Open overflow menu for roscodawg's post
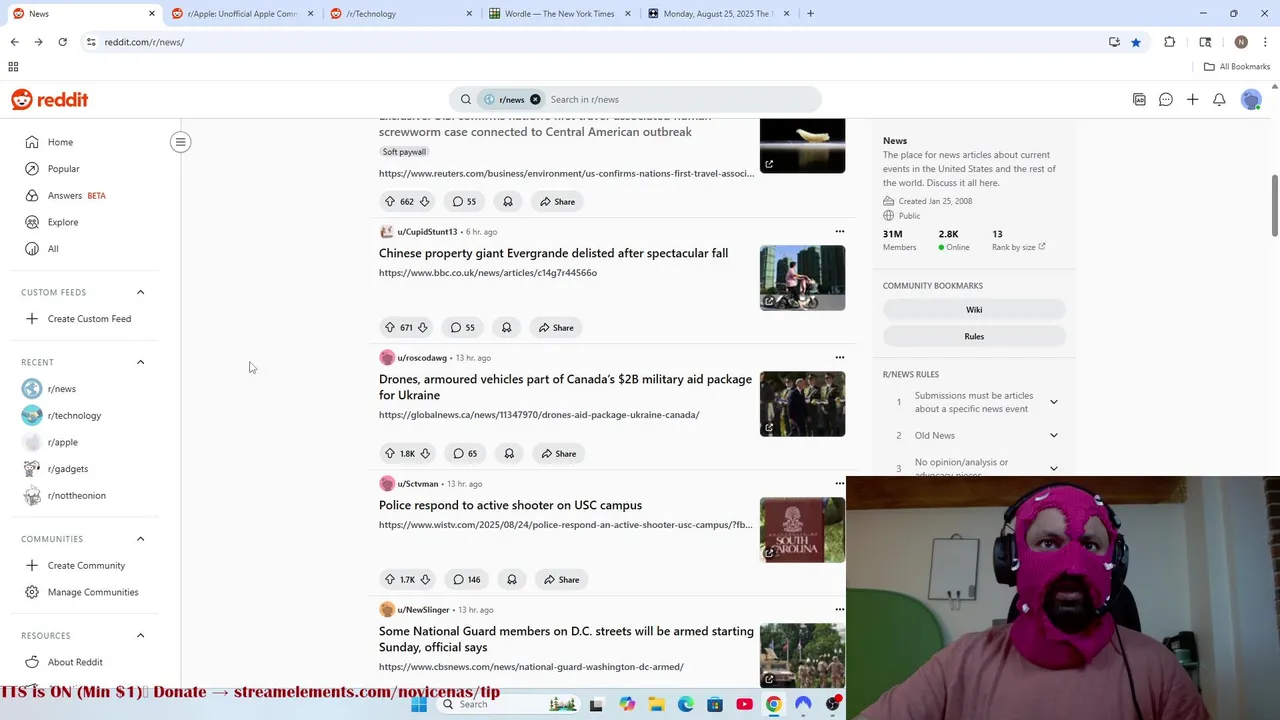The image size is (1280, 720). click(839, 357)
